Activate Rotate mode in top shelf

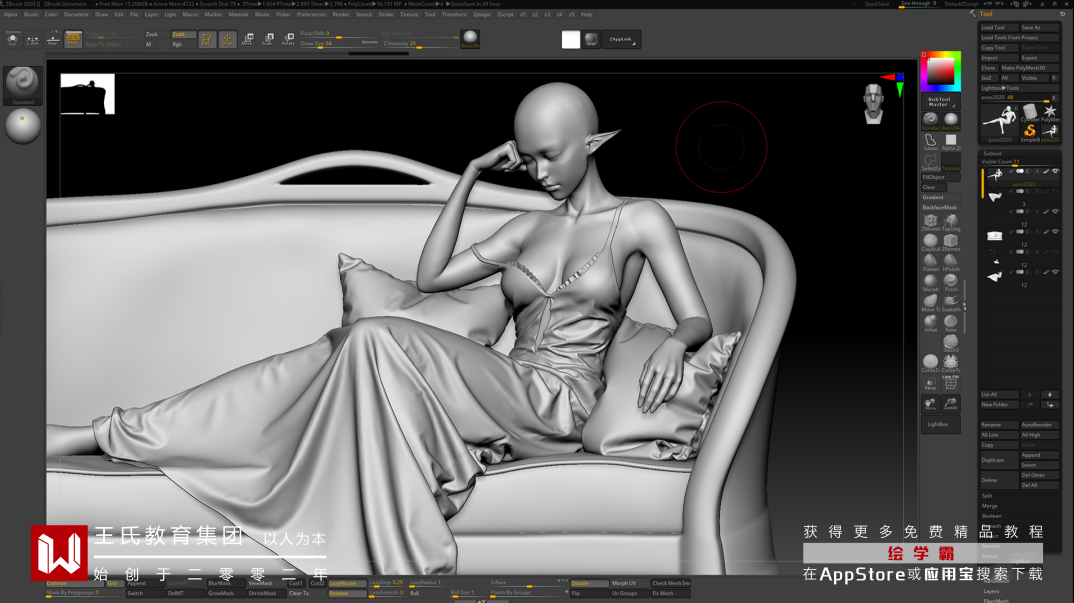288,39
